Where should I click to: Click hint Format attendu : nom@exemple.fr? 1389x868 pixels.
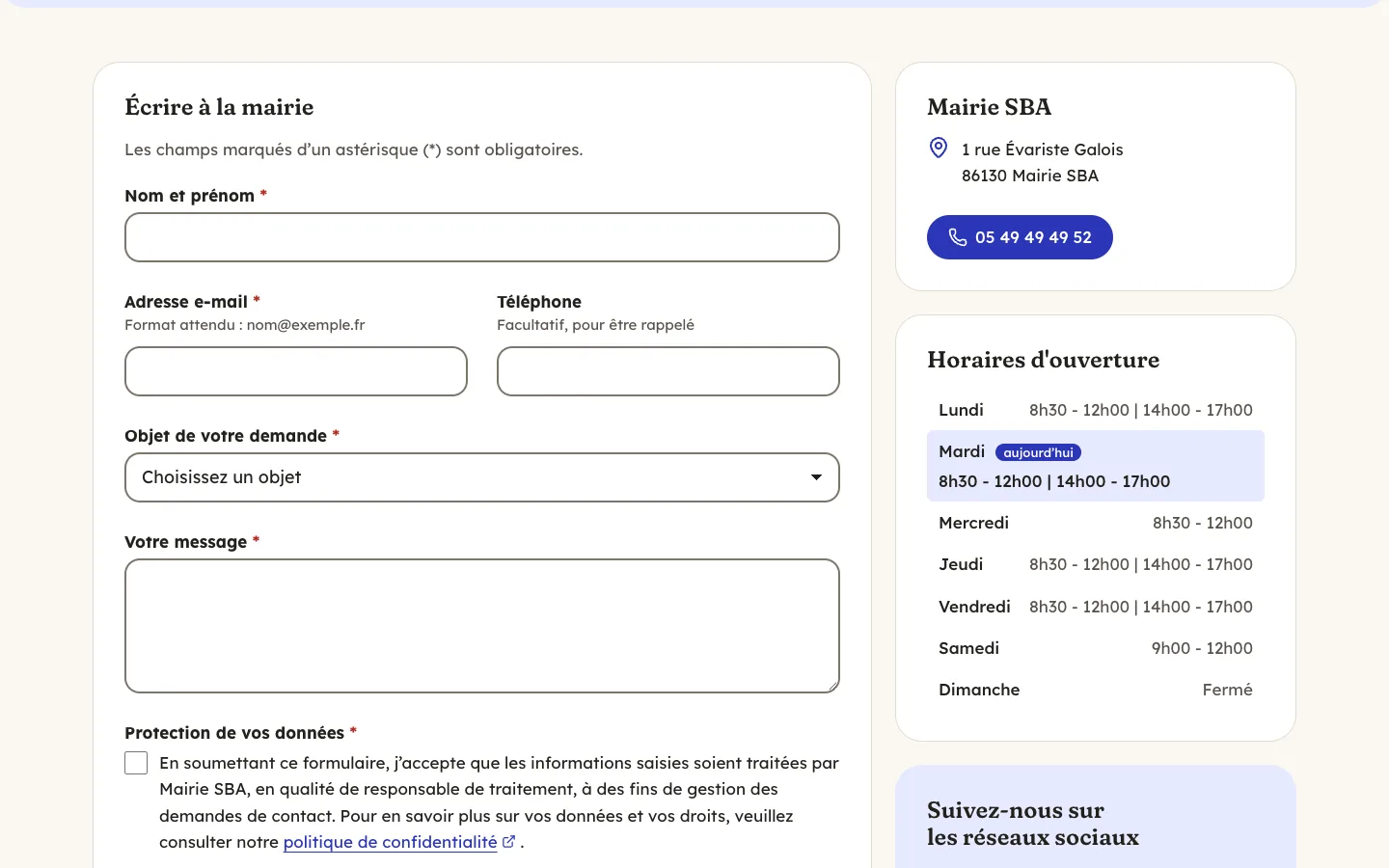pyautogui.click(x=245, y=325)
